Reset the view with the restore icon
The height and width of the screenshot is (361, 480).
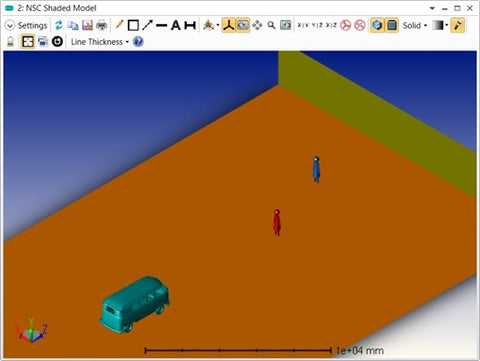(286, 25)
